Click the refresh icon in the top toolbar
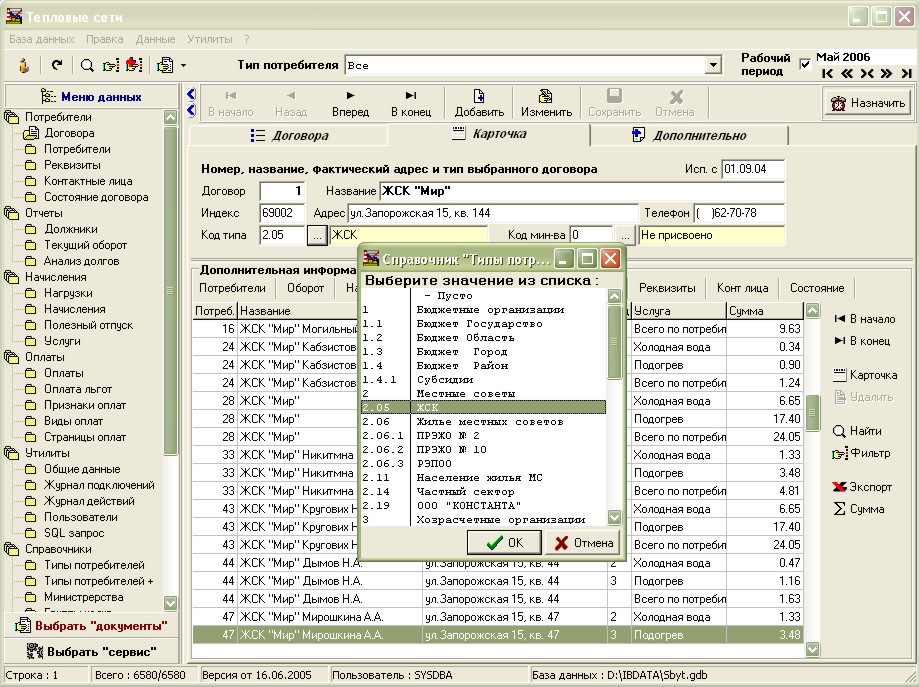 pos(57,65)
